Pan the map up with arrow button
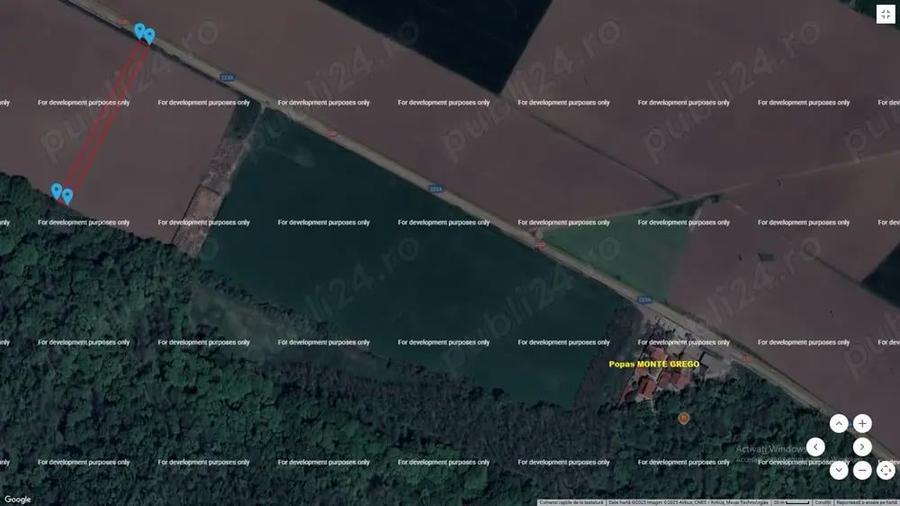 click(839, 424)
